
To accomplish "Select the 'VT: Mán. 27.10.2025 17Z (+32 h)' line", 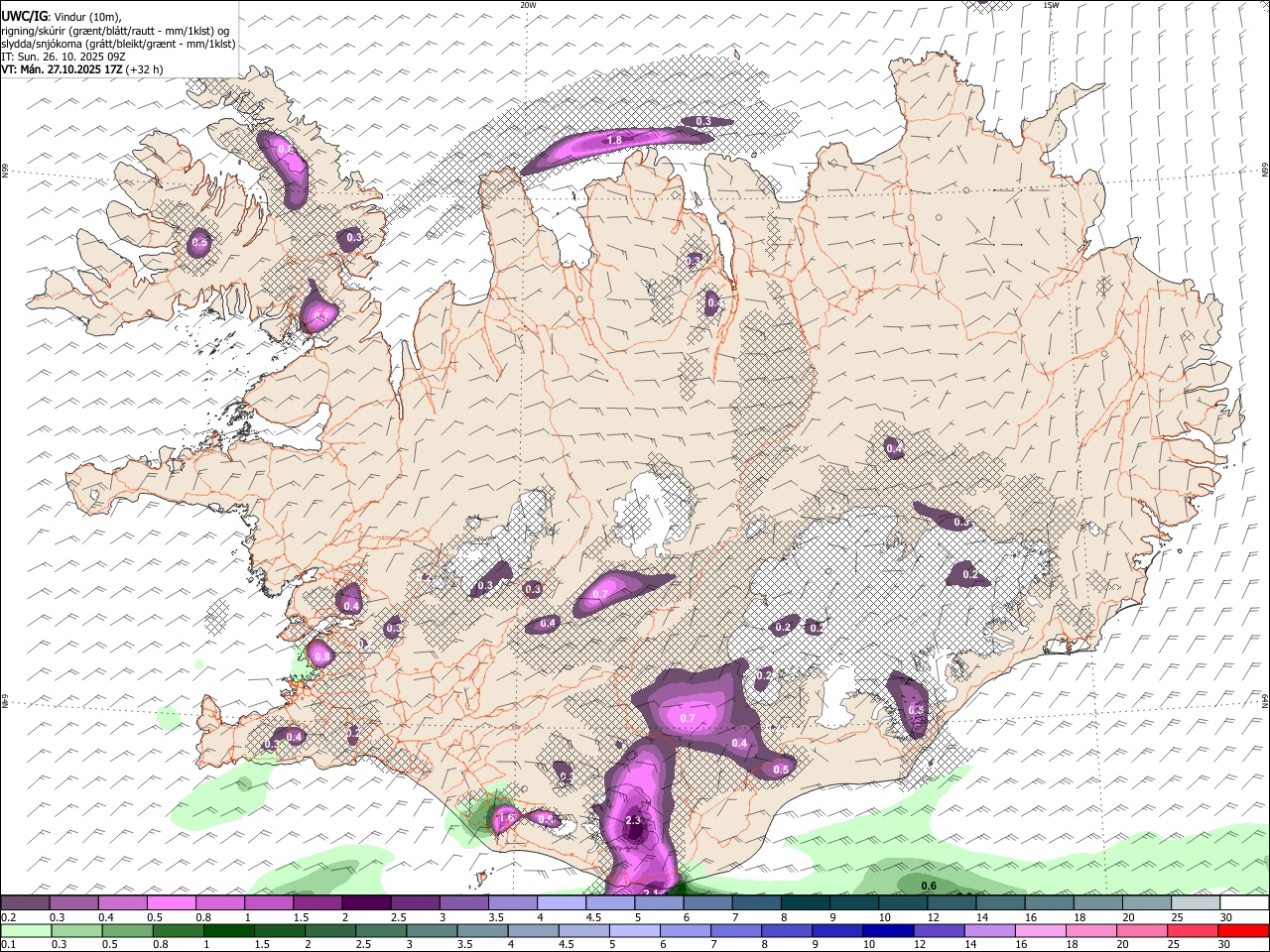I will point(82,69).
